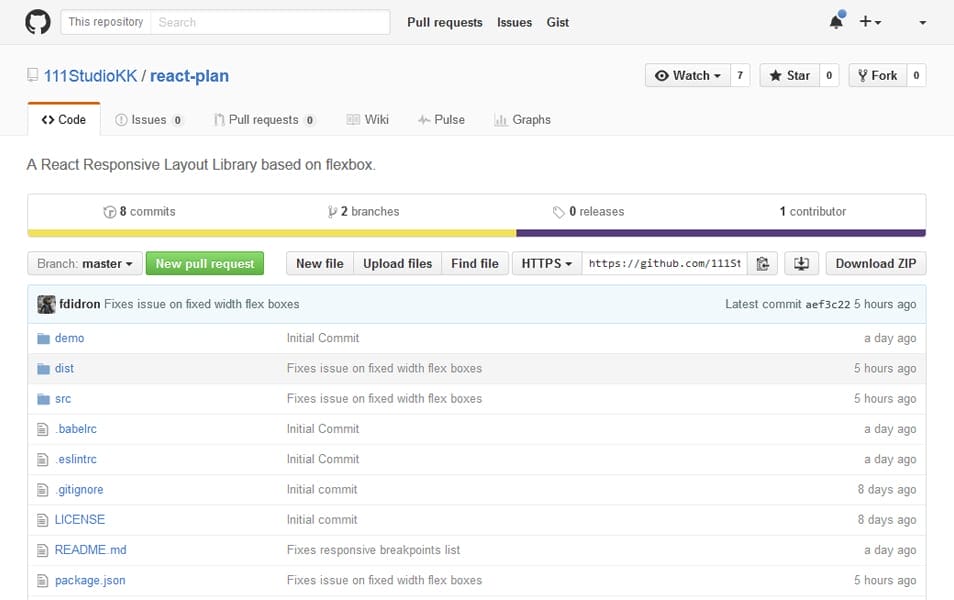Open the dist folder
Screen dimensions: 954x600
tap(64, 369)
